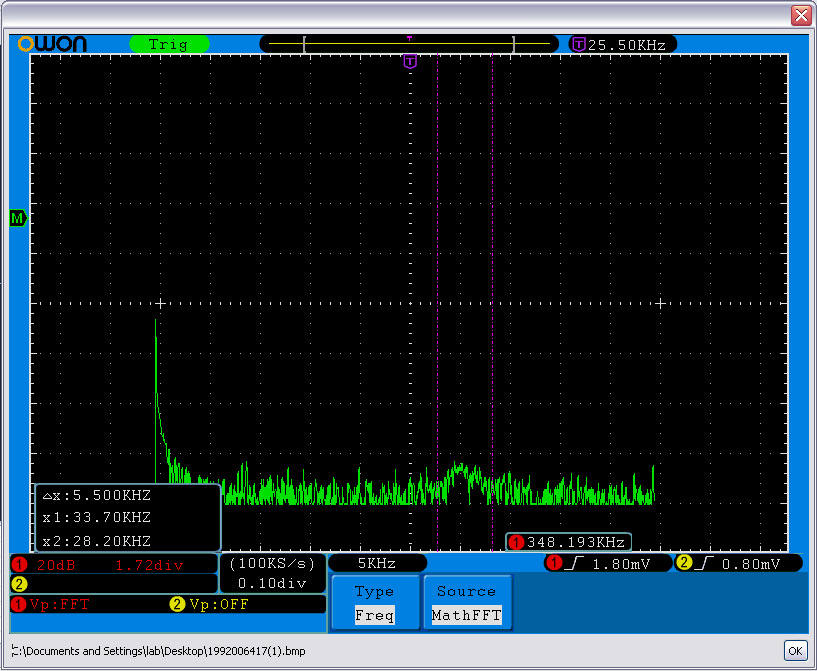Click the magenta cursor line farther from the T marker
The image size is (817, 671).
pyautogui.click(x=492, y=302)
